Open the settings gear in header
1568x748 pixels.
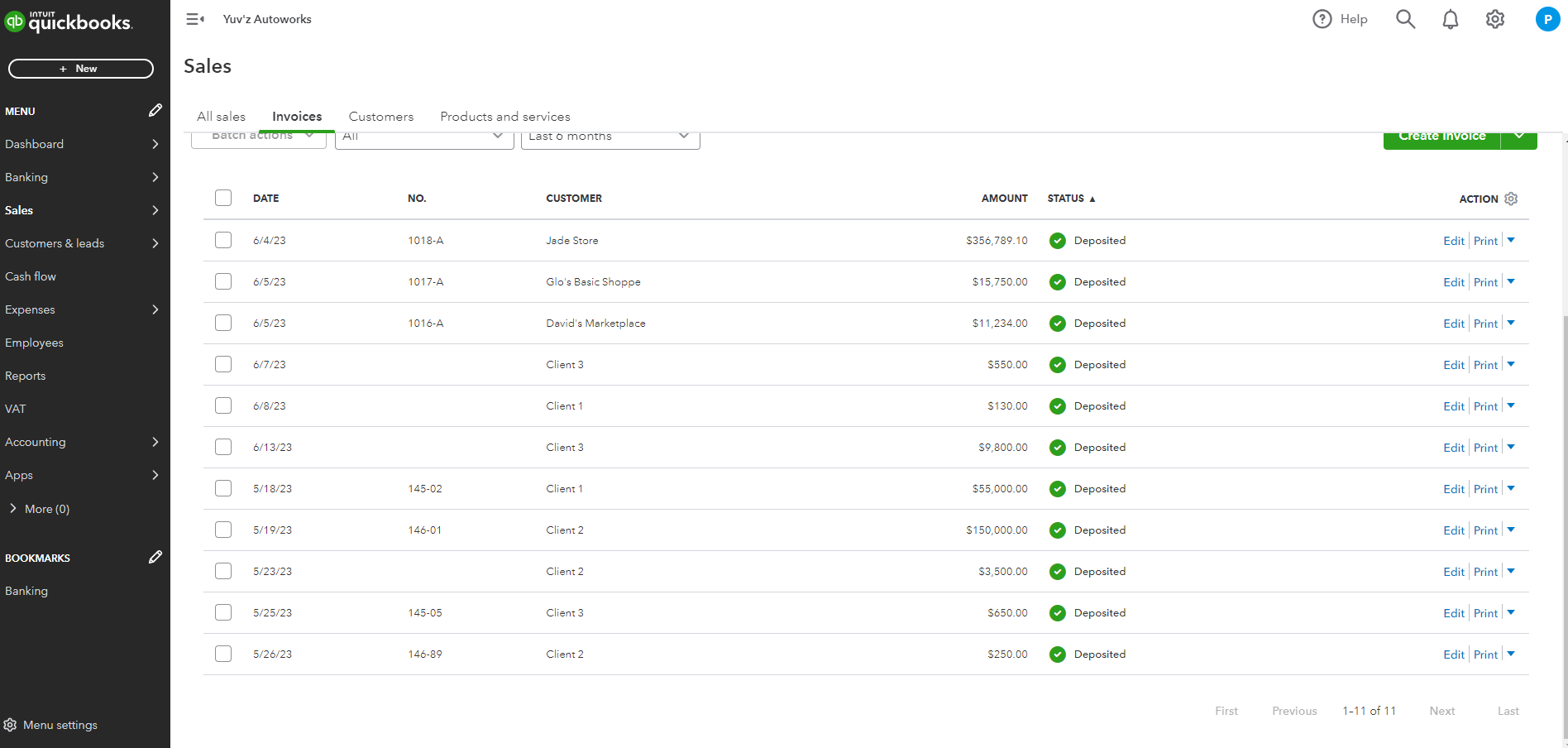1494,19
